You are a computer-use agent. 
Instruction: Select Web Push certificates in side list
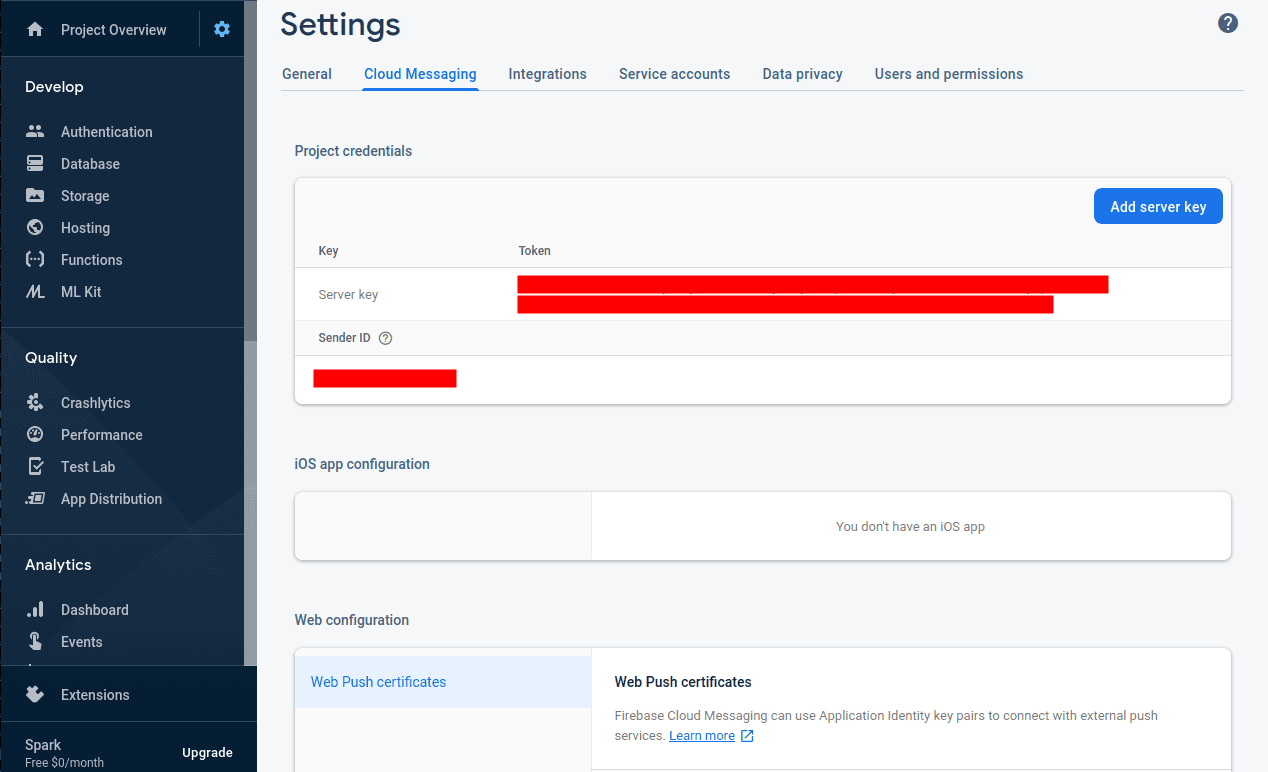point(443,682)
